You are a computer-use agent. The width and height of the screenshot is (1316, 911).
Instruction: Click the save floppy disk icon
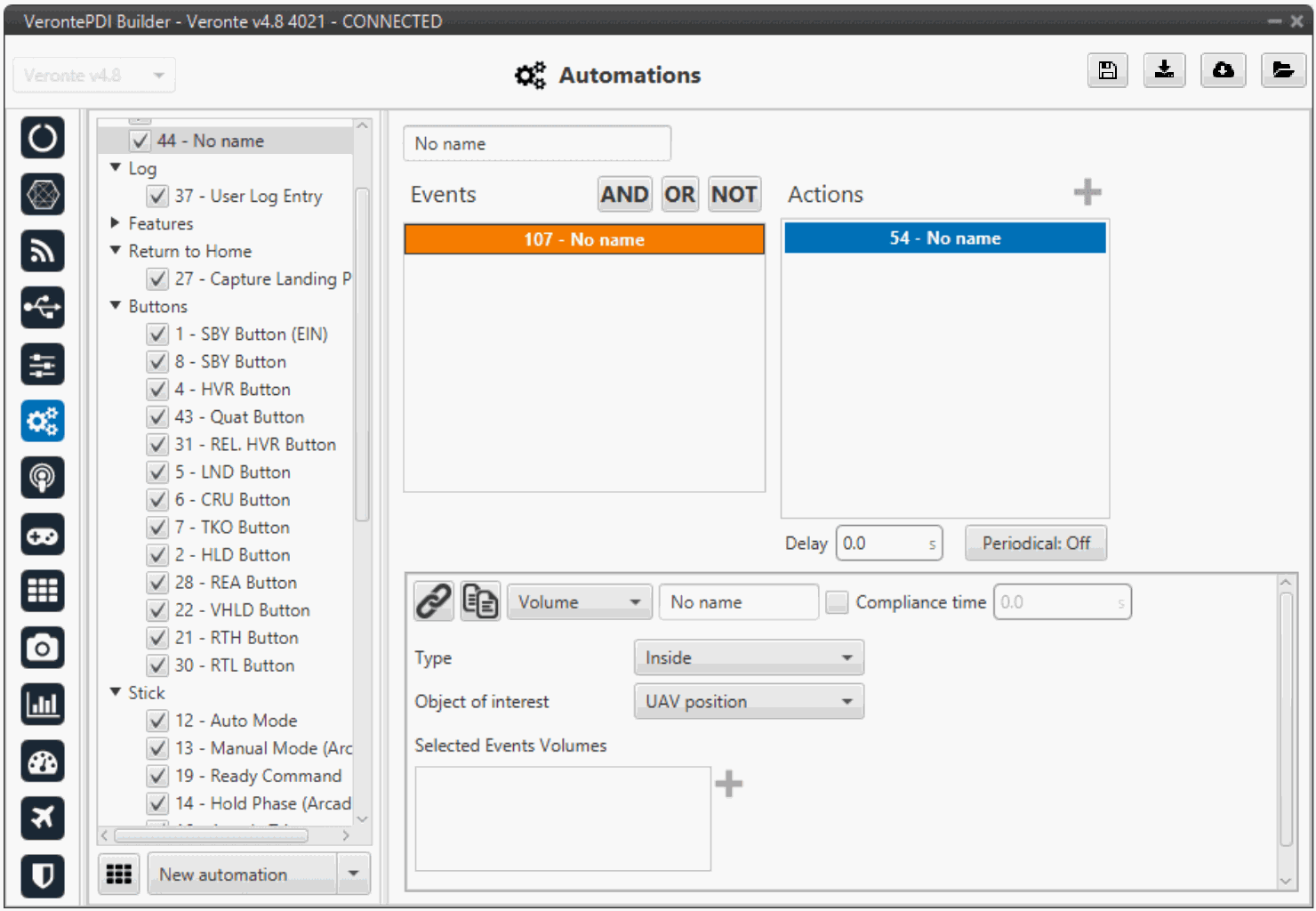tap(1107, 70)
